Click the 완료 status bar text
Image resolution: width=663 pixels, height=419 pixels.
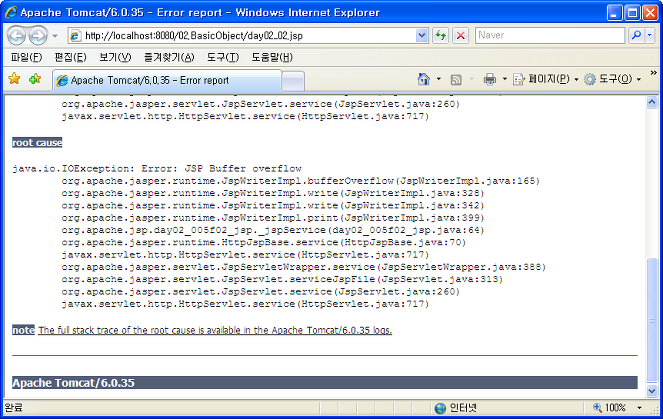14,408
